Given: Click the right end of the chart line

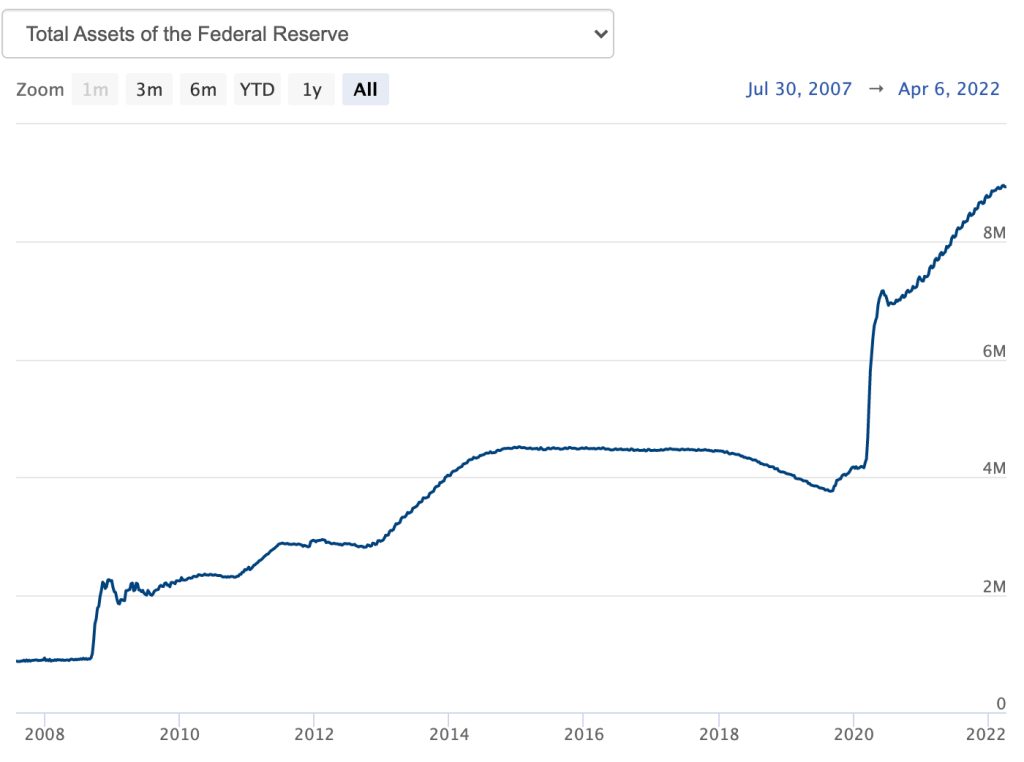Looking at the screenshot, I should click(1004, 186).
